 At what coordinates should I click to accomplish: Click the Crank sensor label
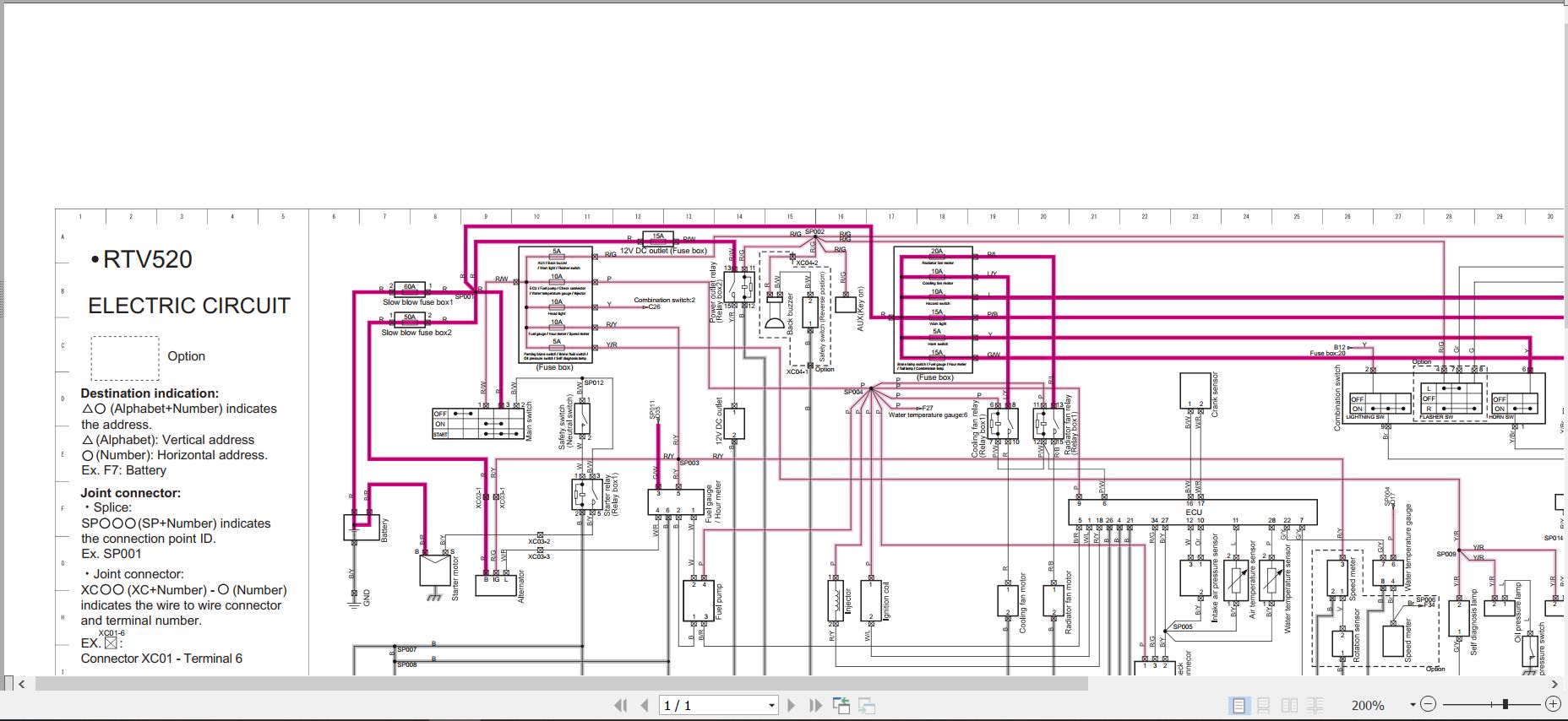click(1215, 394)
